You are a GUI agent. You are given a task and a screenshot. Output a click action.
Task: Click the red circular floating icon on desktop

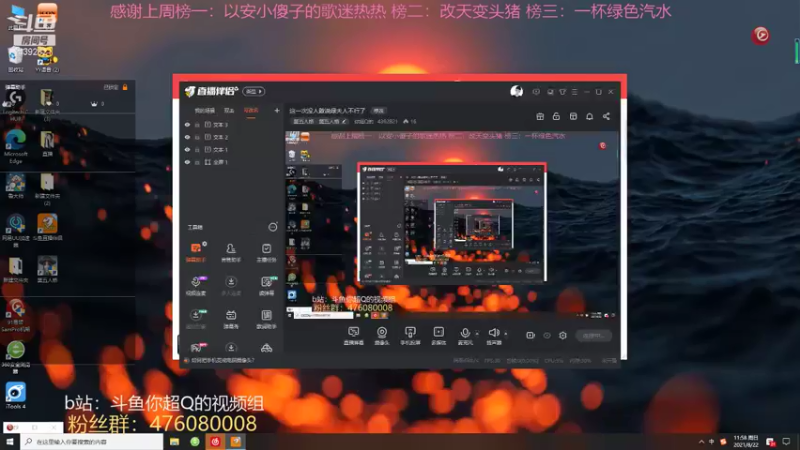(761, 35)
